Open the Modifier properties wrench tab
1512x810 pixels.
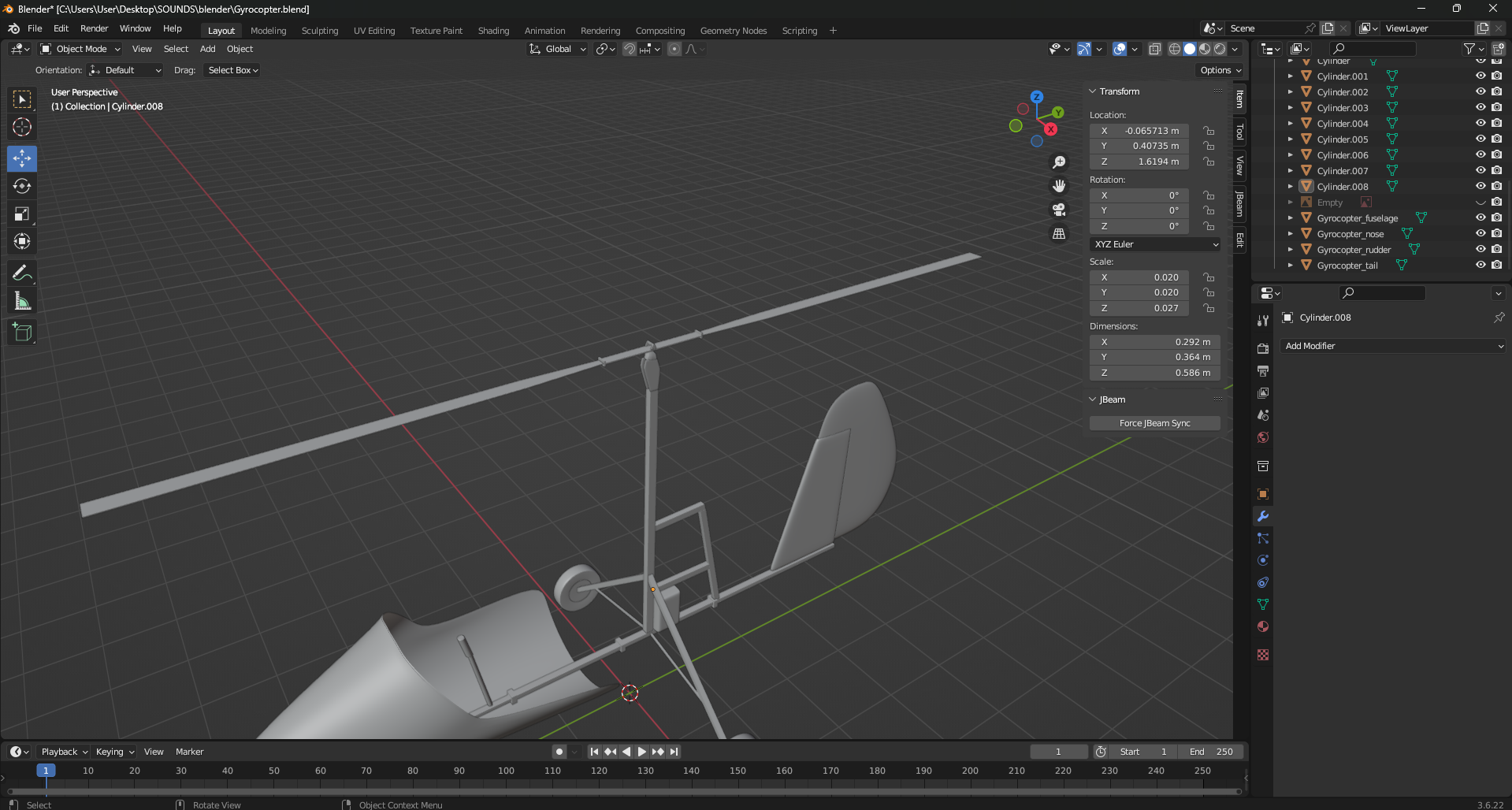tap(1263, 516)
